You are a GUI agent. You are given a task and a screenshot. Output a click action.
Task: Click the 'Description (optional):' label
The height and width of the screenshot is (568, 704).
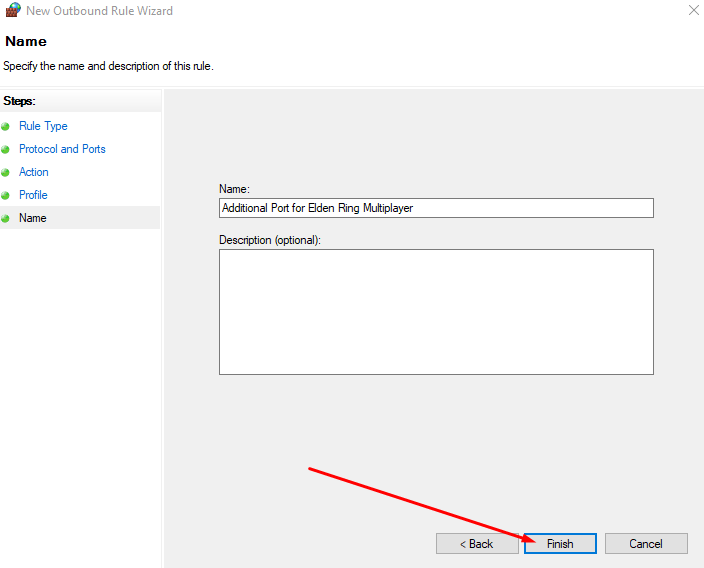[x=270, y=240]
